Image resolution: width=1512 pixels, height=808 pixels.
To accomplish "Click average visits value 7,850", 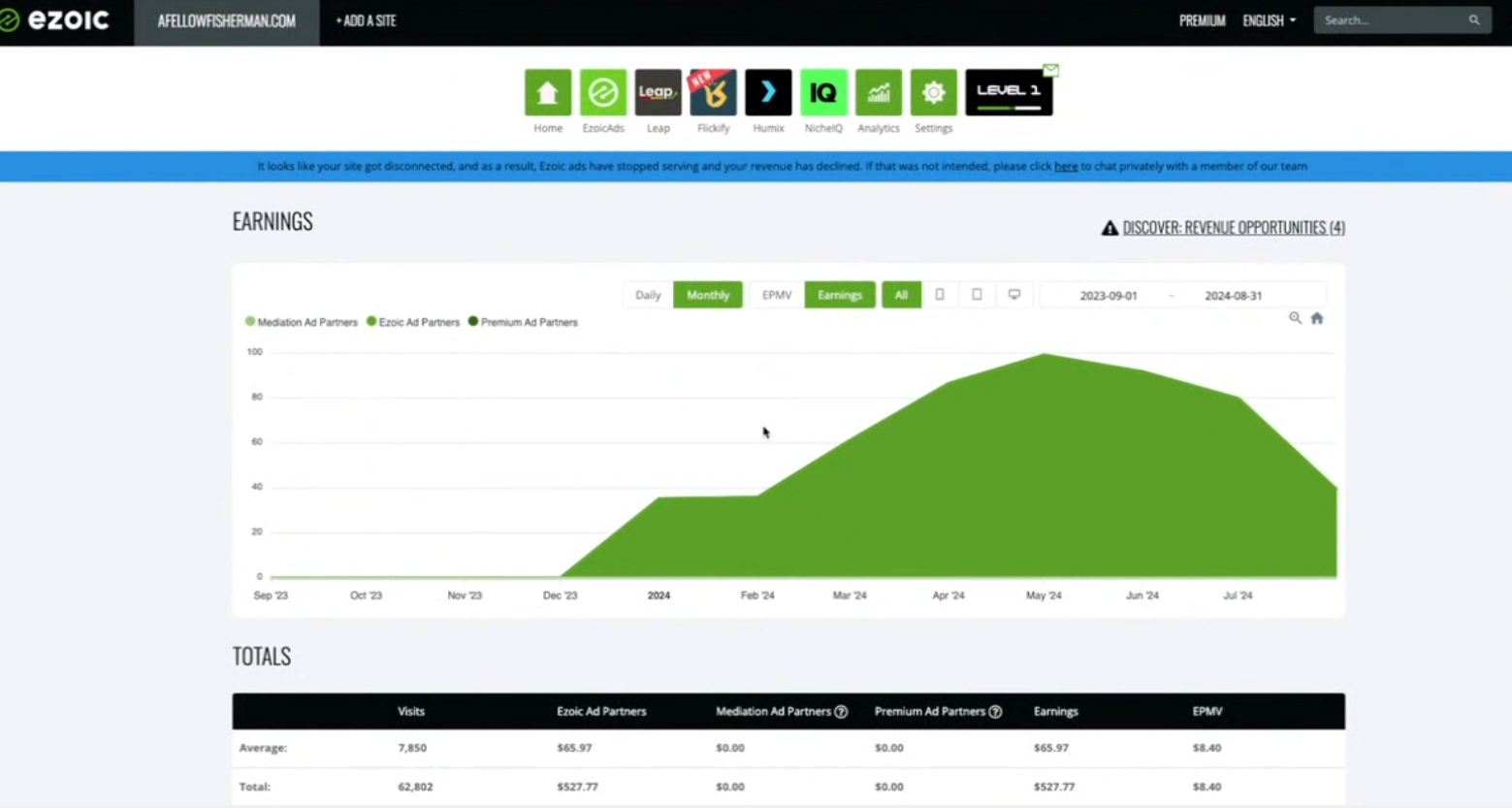I will [412, 748].
